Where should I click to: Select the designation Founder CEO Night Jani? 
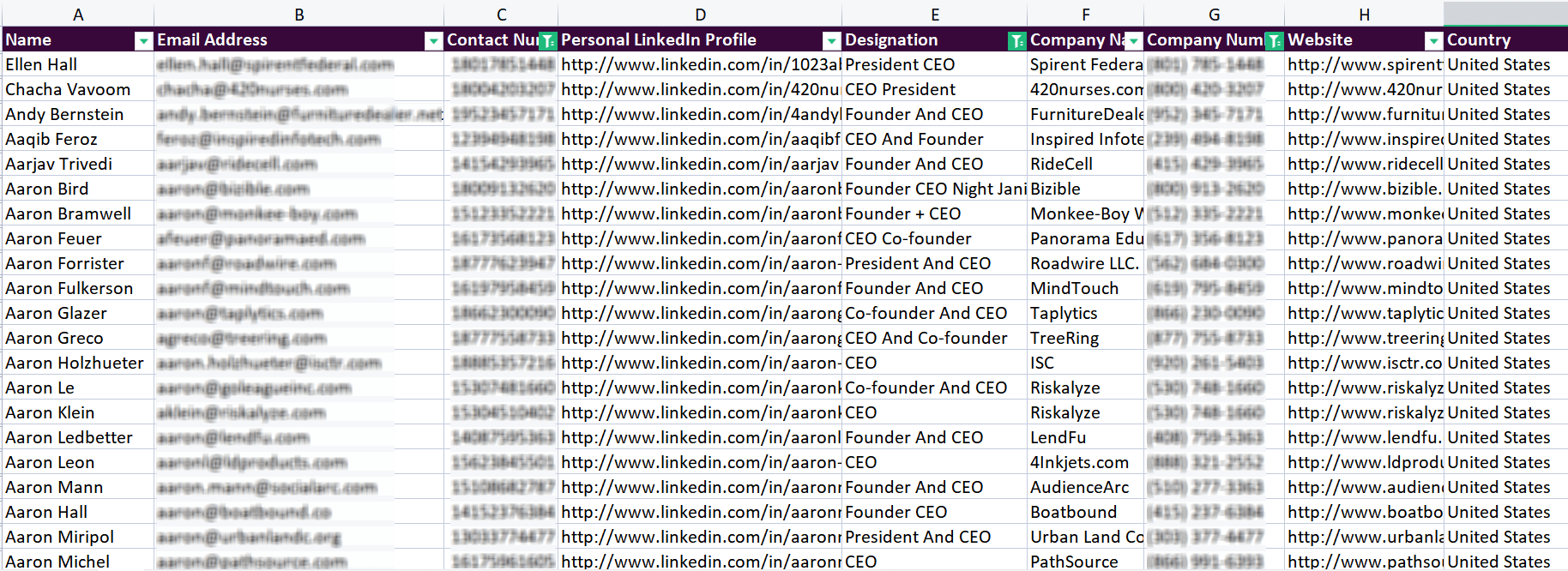[x=935, y=189]
